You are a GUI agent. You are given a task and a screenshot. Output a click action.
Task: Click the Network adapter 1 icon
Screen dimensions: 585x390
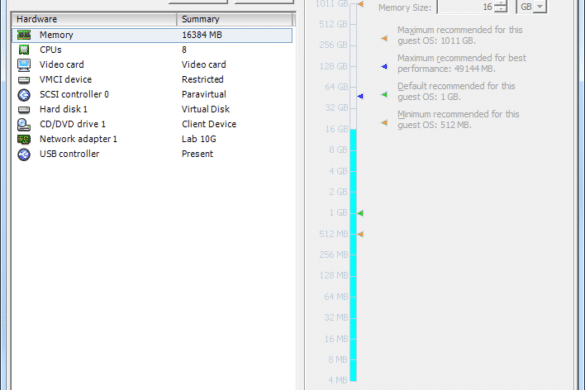24,139
